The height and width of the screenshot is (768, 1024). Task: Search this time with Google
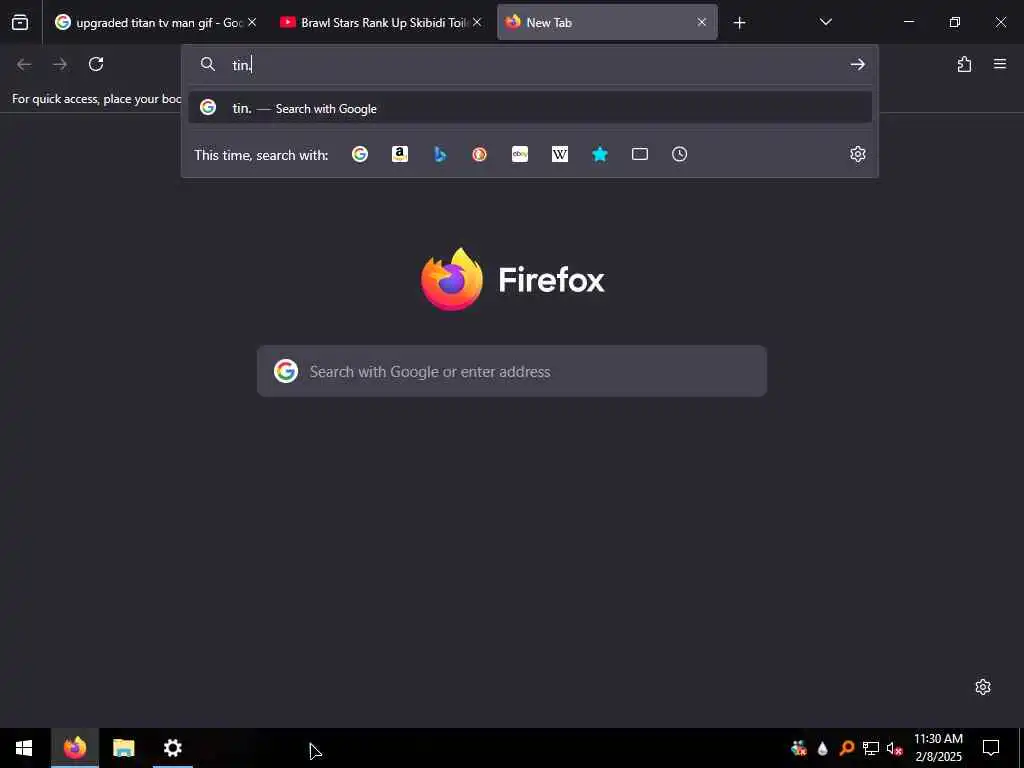[x=360, y=154]
